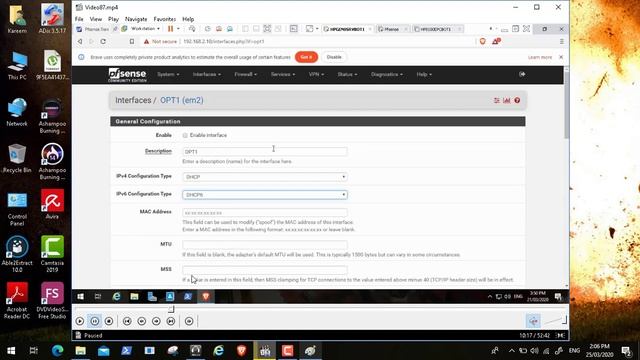Viewport: 640px width, 360px height.
Task: Open the media player Help menu
Action: [188, 19]
